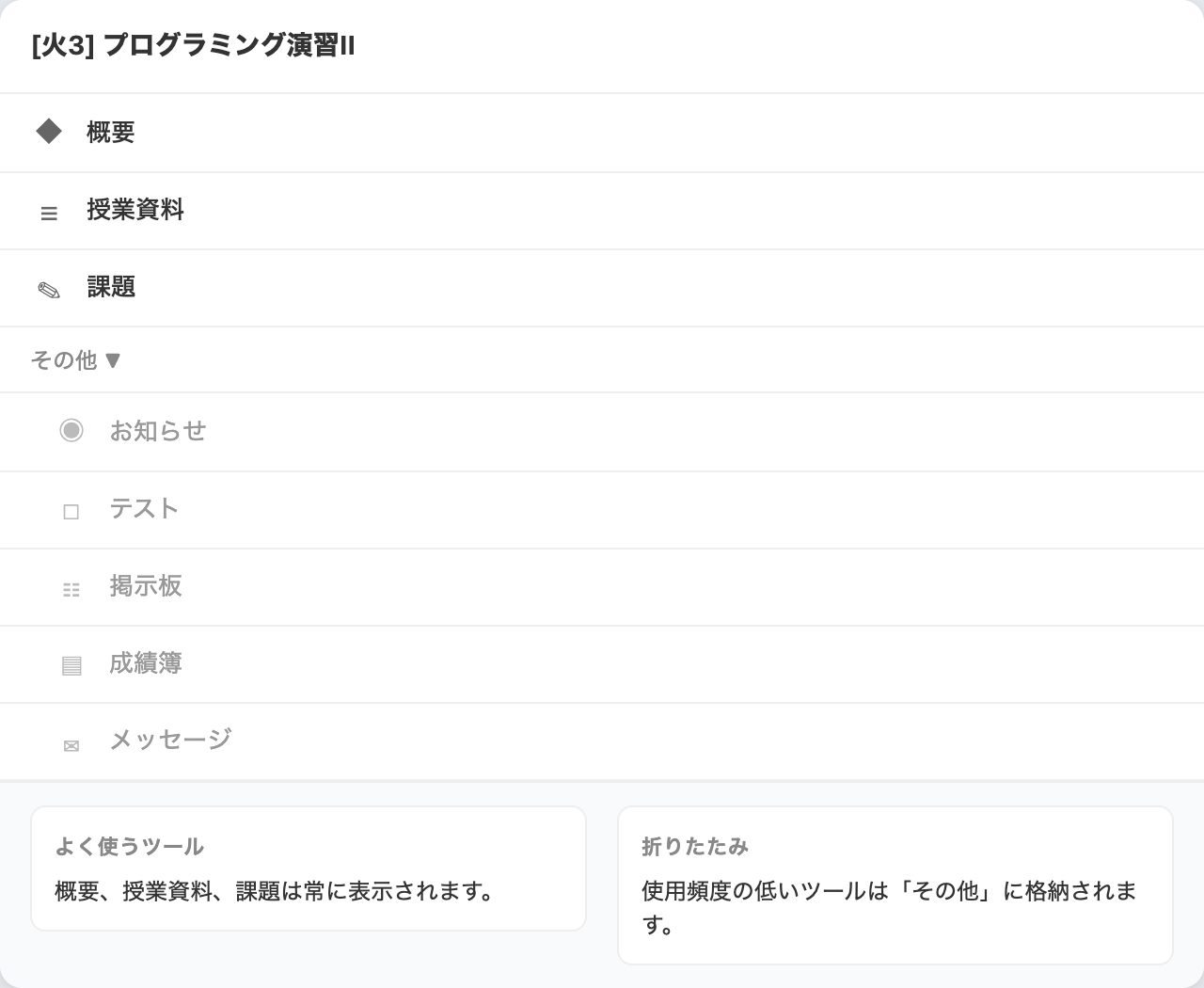The width and height of the screenshot is (1204, 988).
Task: Open the 掲示板 tool
Action: 147,586
